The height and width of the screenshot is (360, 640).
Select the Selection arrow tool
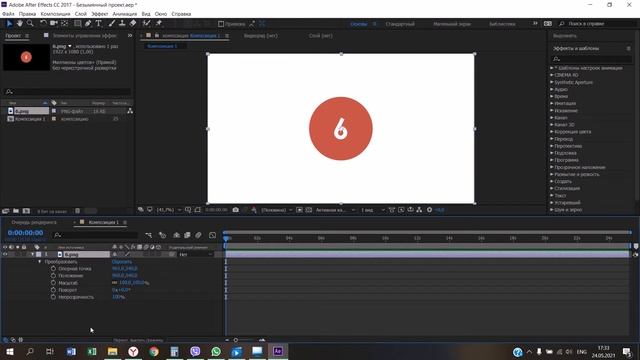coord(9,24)
